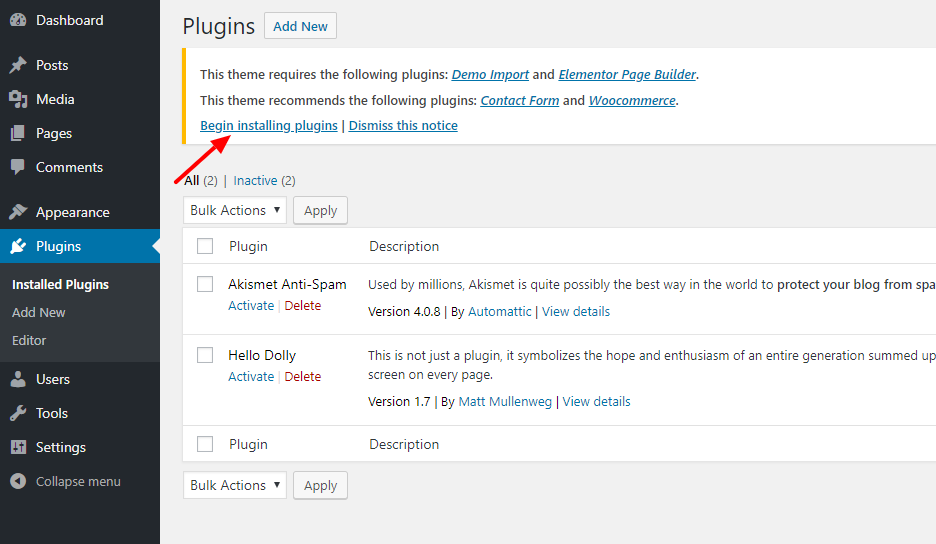Open the Tools menu
This screenshot has height=544, width=936.
coord(80,413)
